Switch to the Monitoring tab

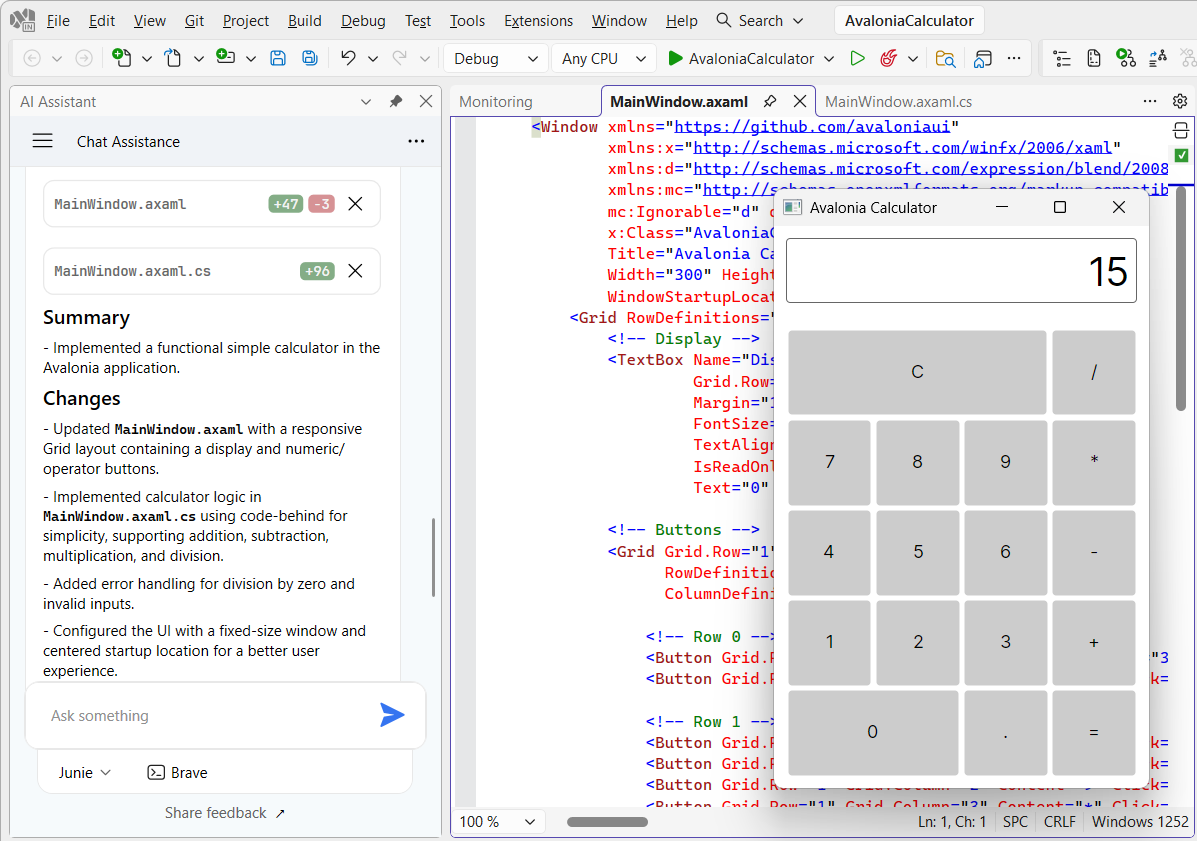point(496,102)
